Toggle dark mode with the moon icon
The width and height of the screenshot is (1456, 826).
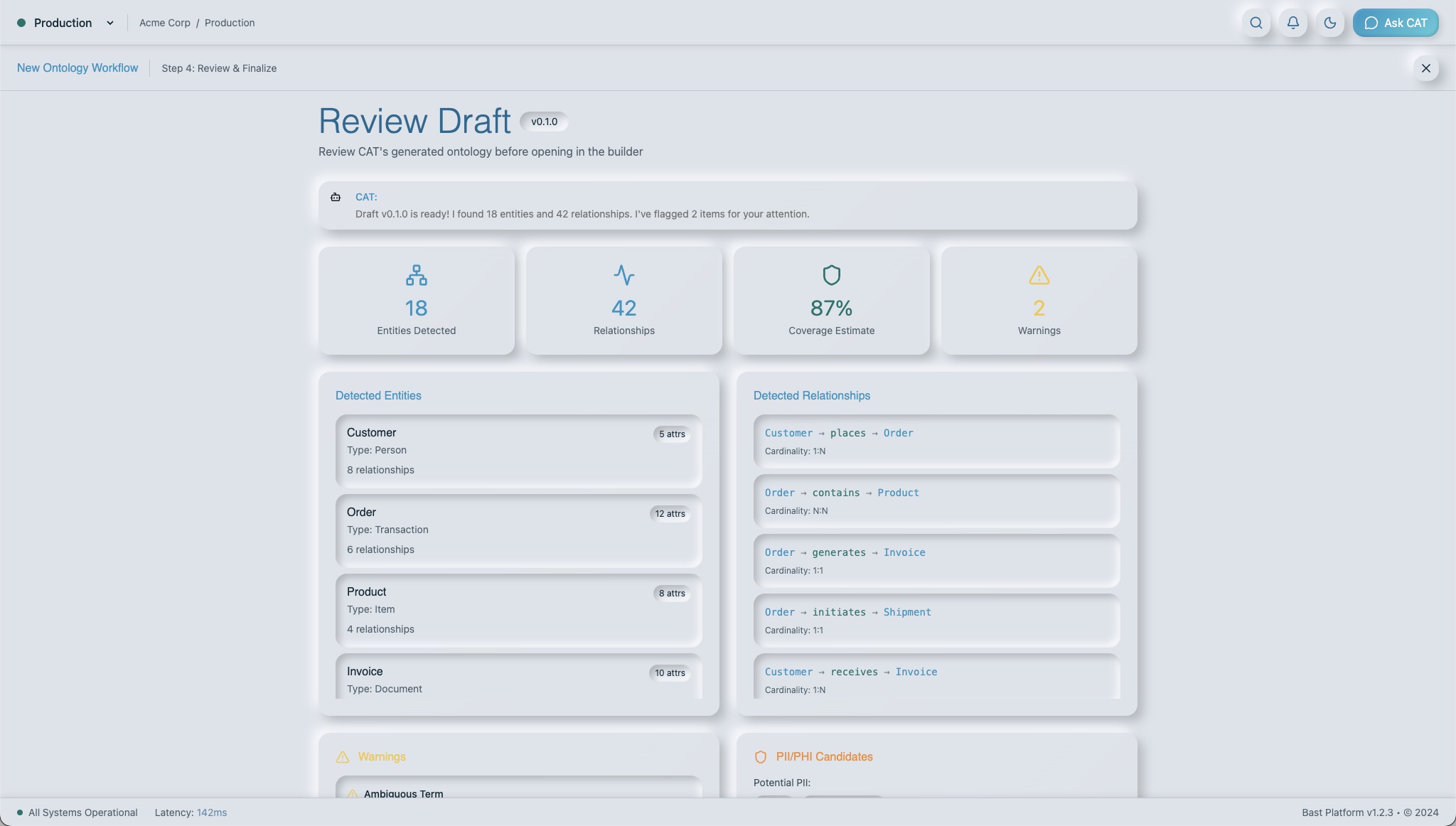1330,23
